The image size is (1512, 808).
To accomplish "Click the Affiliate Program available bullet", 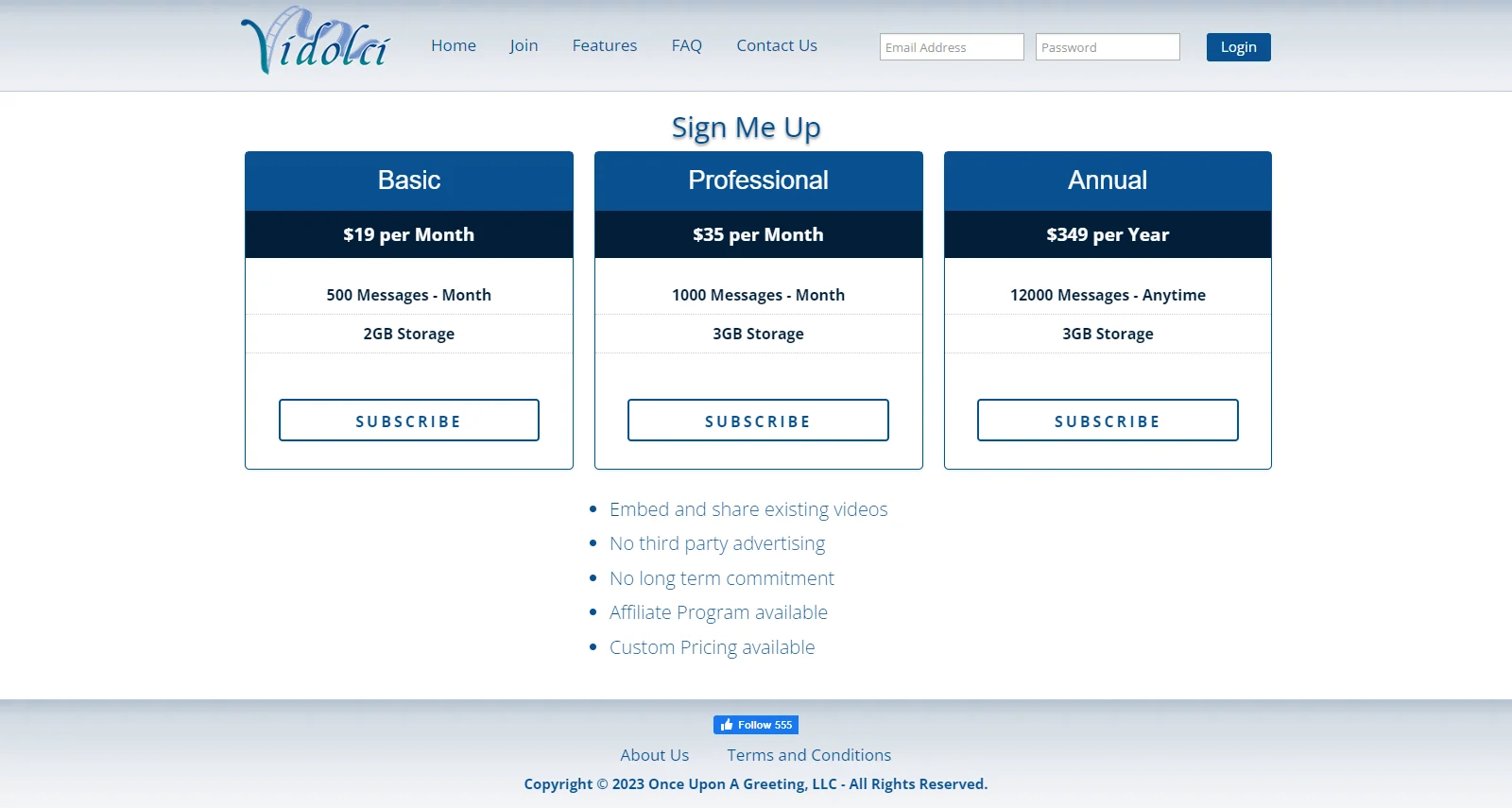I will click(718, 612).
